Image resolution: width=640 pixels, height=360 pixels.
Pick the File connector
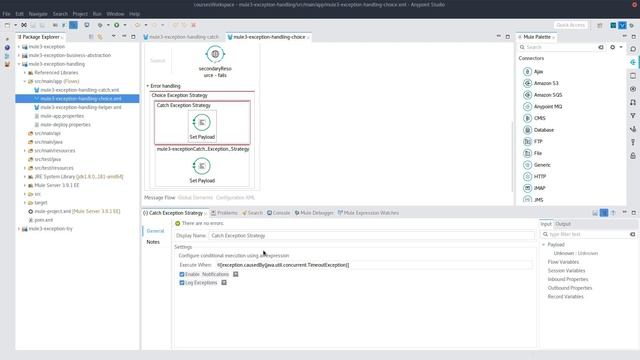pyautogui.click(x=532, y=153)
